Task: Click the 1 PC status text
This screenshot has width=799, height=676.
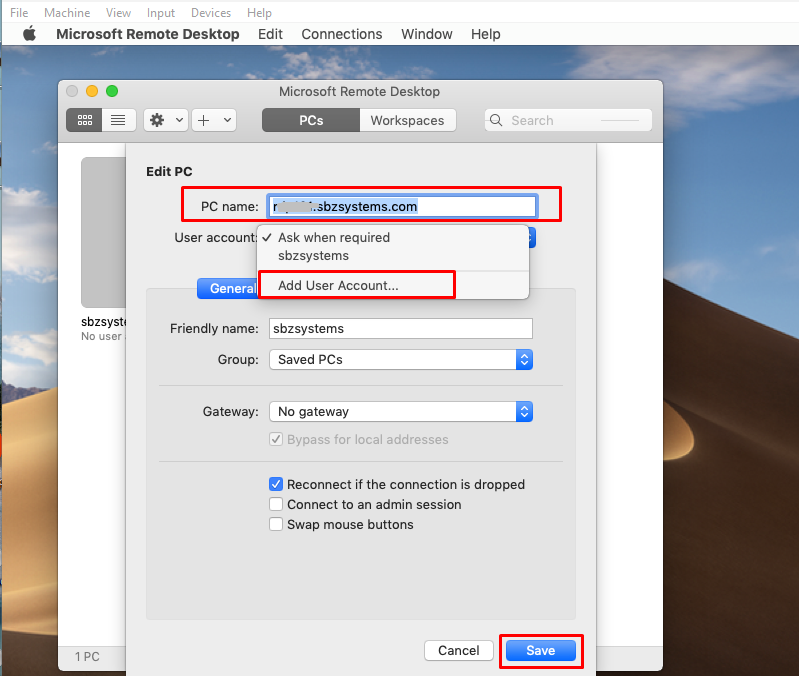Action: 87,657
